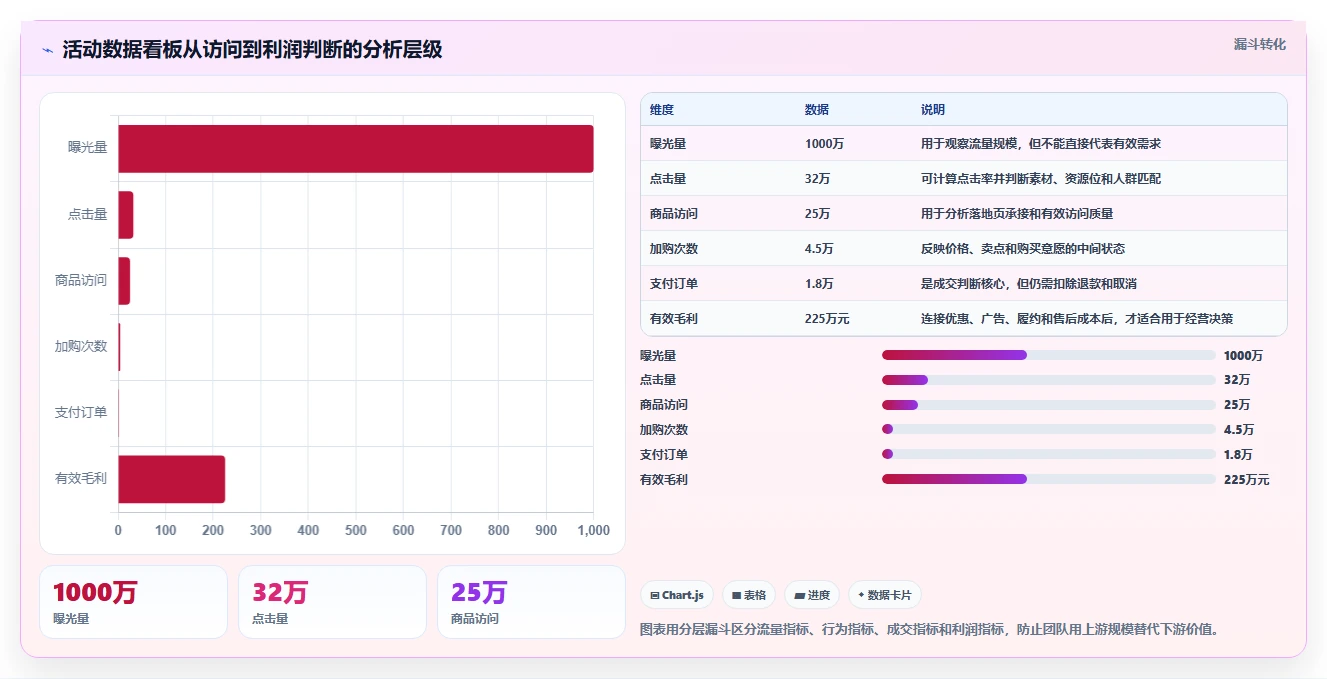Click the 商品访问 label on the chart axis
The image size is (1327, 679).
[x=81, y=281]
